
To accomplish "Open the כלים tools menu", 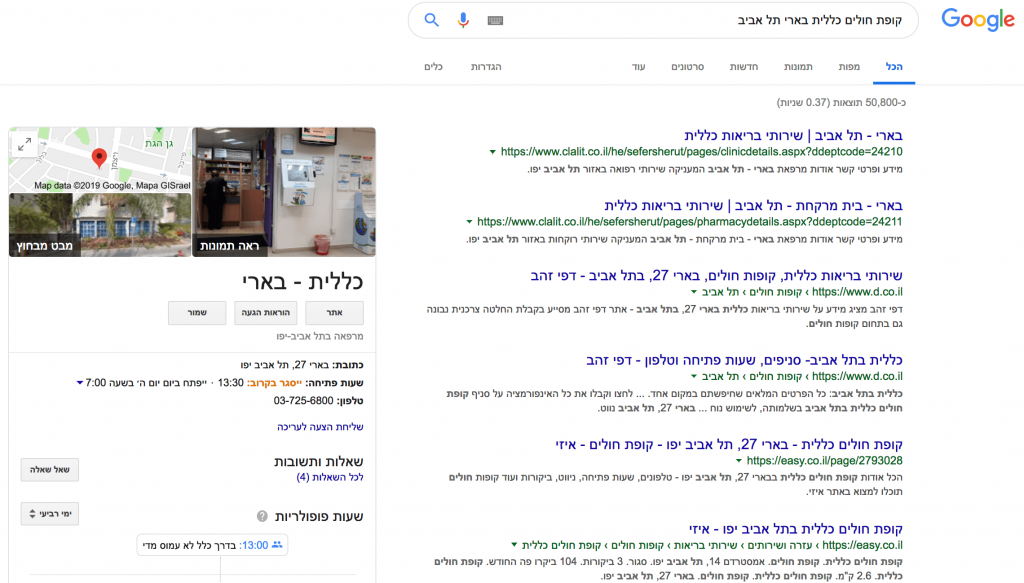I will click(433, 67).
